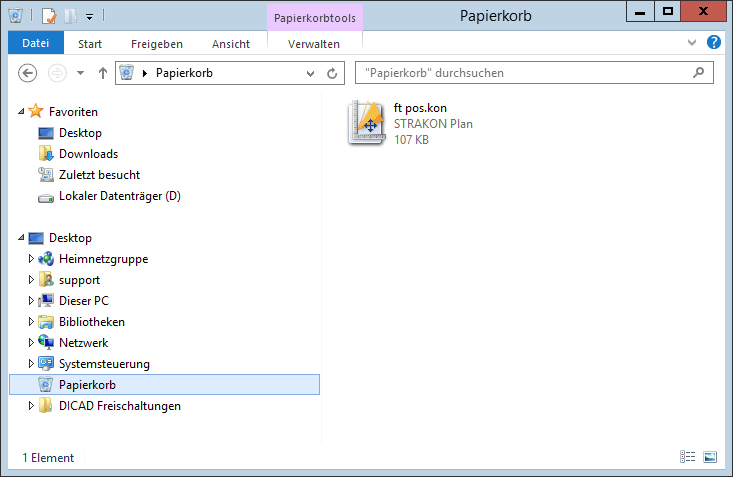Select Favoriten in the navigation pane
This screenshot has height=477, width=733.
click(x=73, y=112)
